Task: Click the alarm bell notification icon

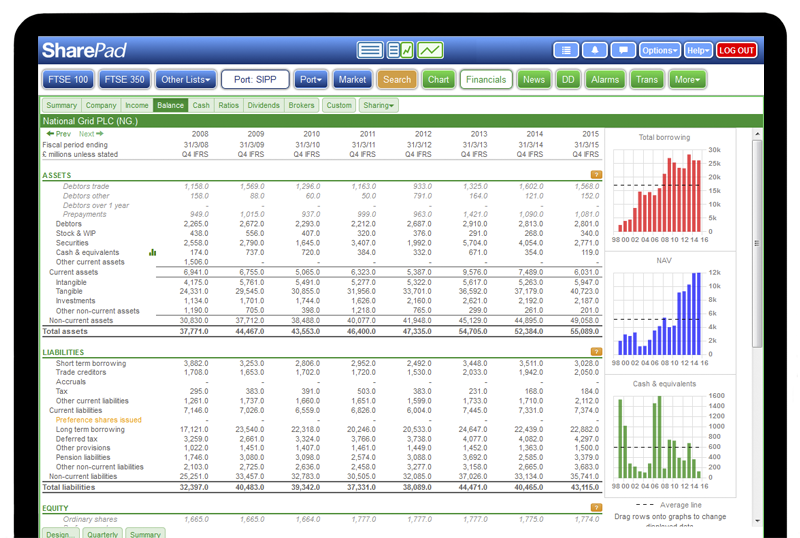Action: [x=595, y=50]
